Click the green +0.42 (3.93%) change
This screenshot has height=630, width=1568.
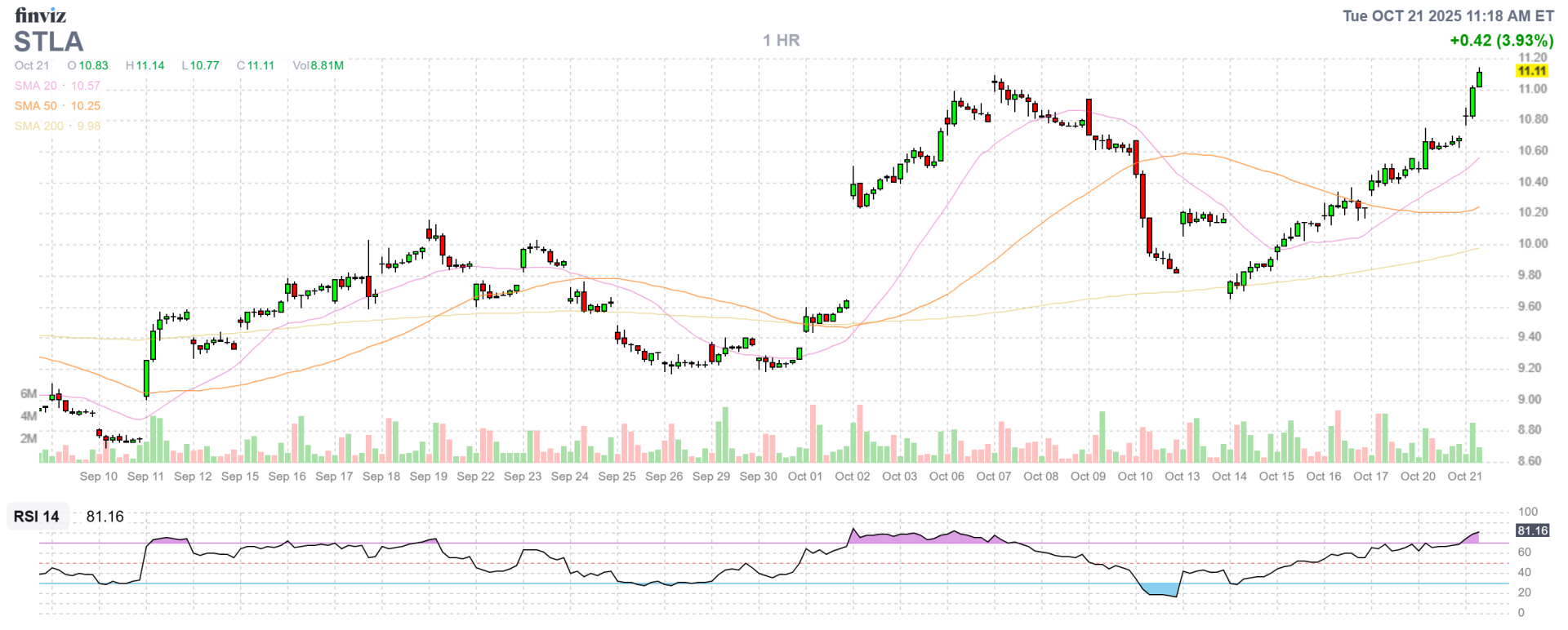click(1501, 40)
